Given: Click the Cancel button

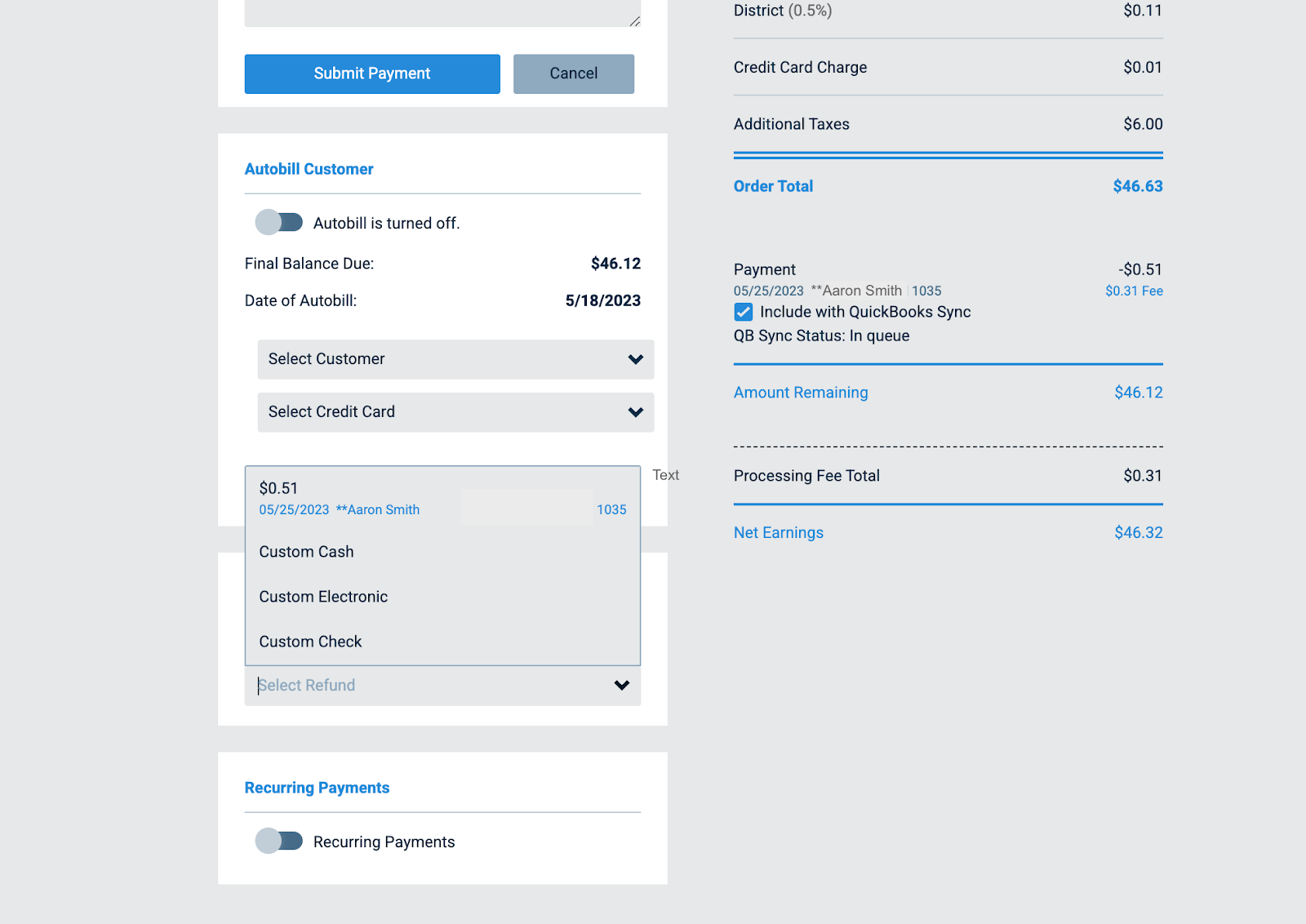Looking at the screenshot, I should point(573,73).
